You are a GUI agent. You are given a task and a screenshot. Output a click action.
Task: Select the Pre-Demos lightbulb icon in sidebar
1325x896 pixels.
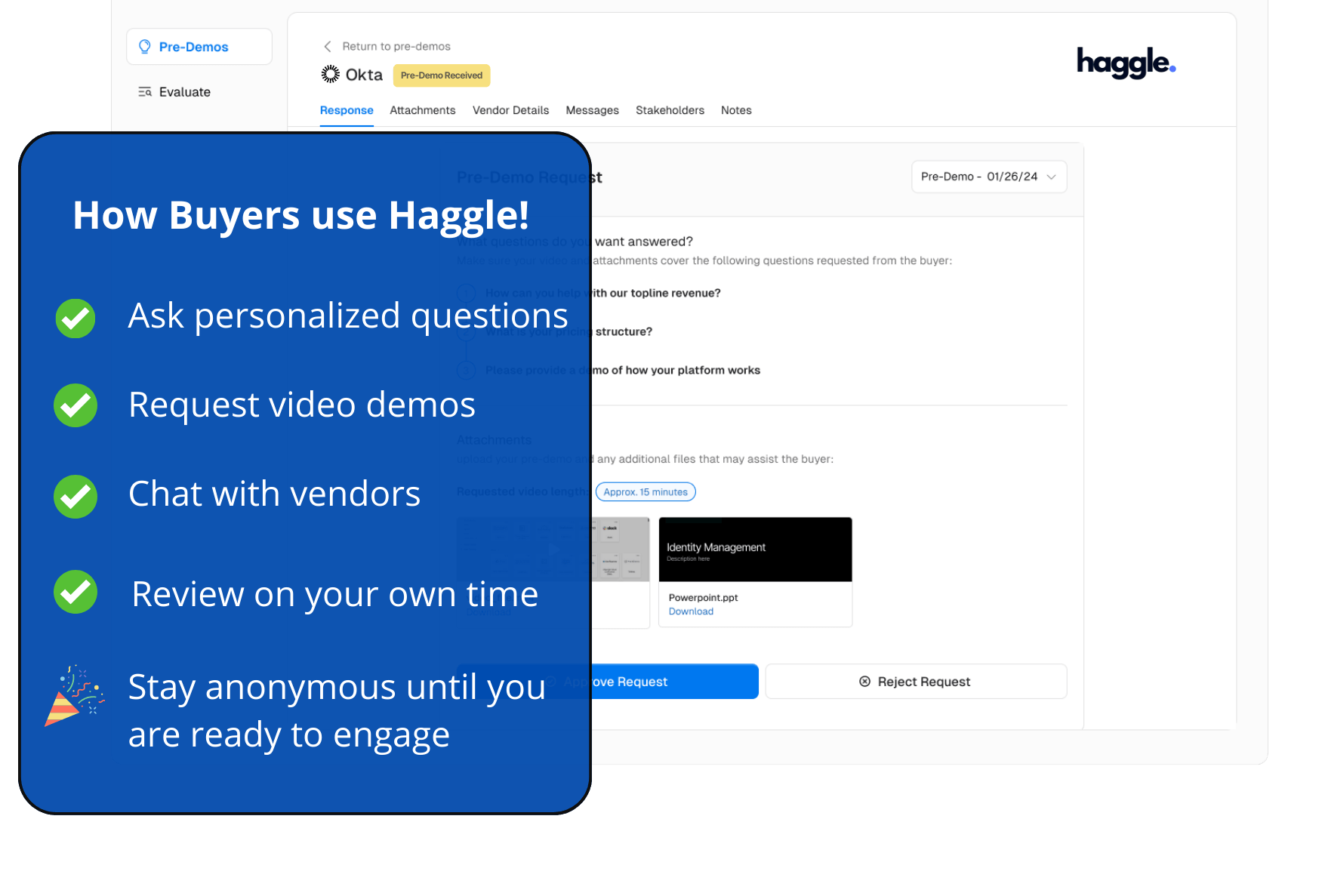144,46
